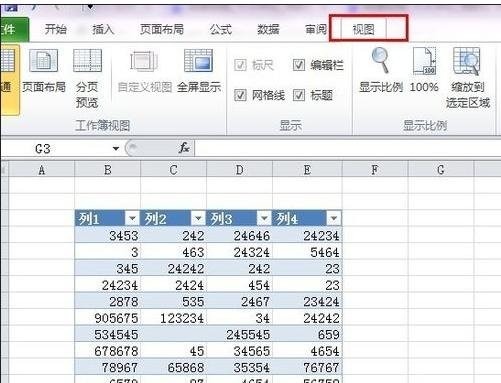Toggle the Formula Bar (编辑栏) checkbox

tap(299, 65)
